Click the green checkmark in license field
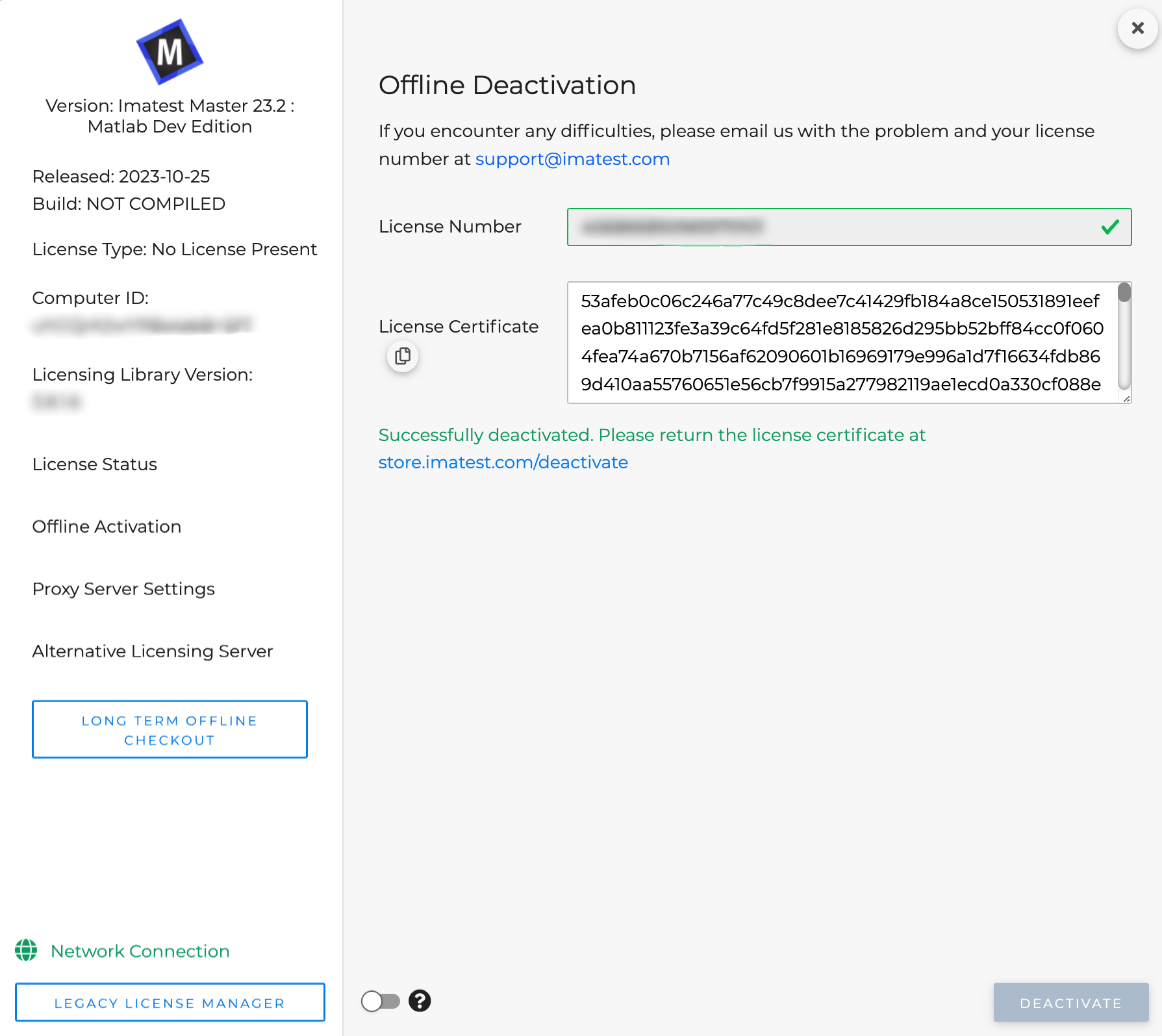Screen dimensions: 1162x1036 [x=1110, y=227]
